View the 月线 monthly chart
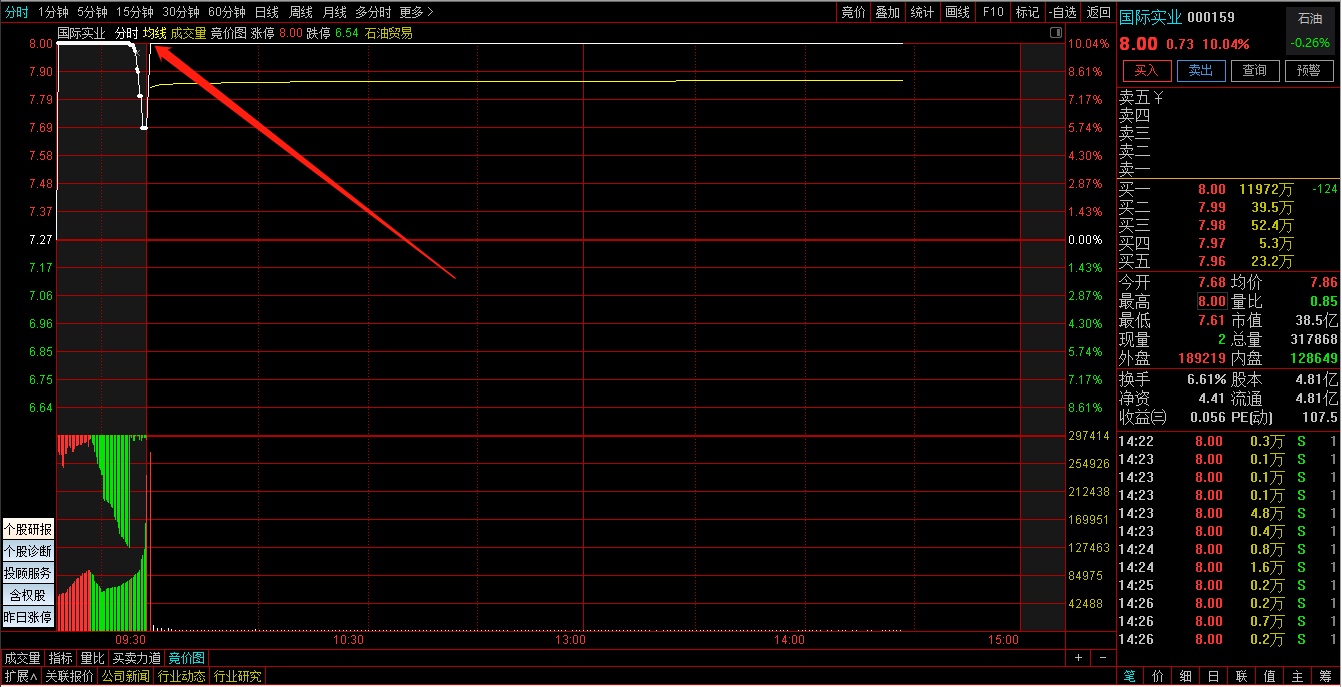The image size is (1342, 687). (335, 12)
